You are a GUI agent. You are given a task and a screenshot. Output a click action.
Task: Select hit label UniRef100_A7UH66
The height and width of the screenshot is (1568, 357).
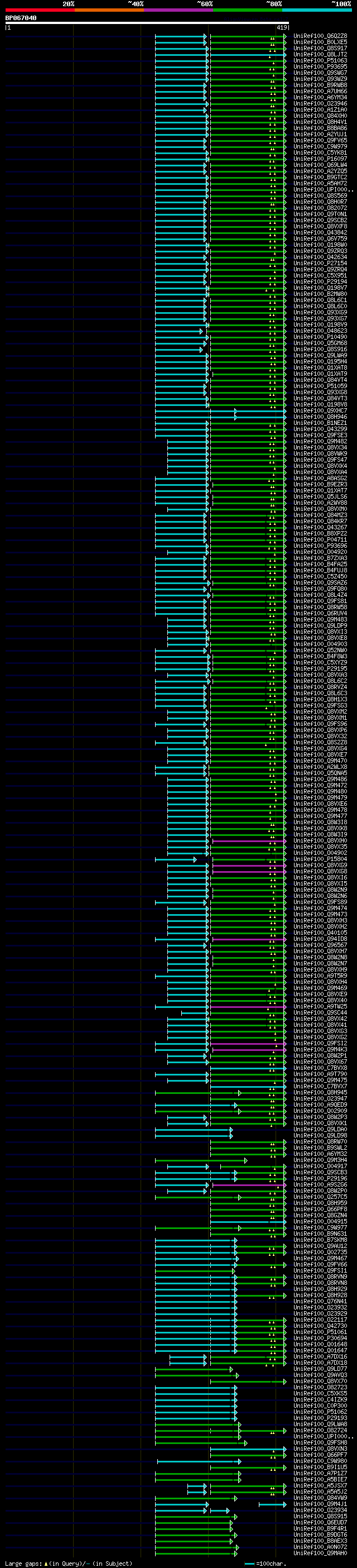(x=321, y=92)
